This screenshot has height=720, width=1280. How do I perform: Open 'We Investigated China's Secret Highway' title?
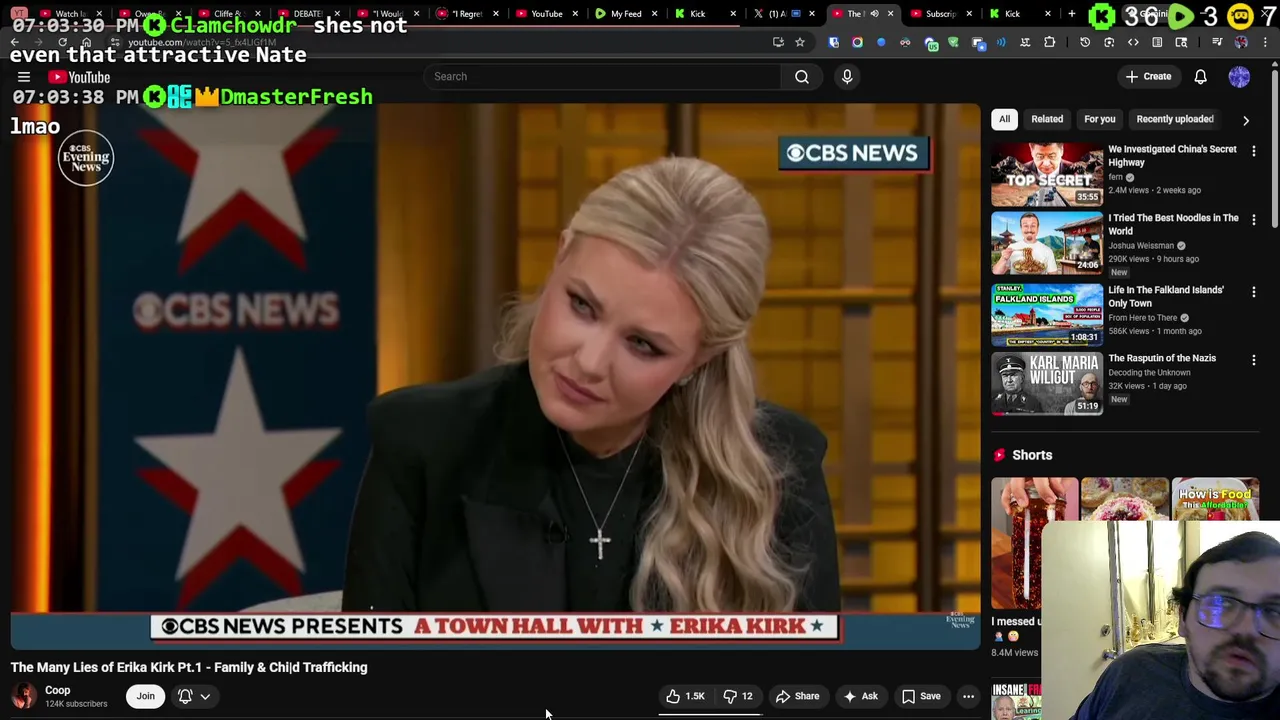point(1172,155)
